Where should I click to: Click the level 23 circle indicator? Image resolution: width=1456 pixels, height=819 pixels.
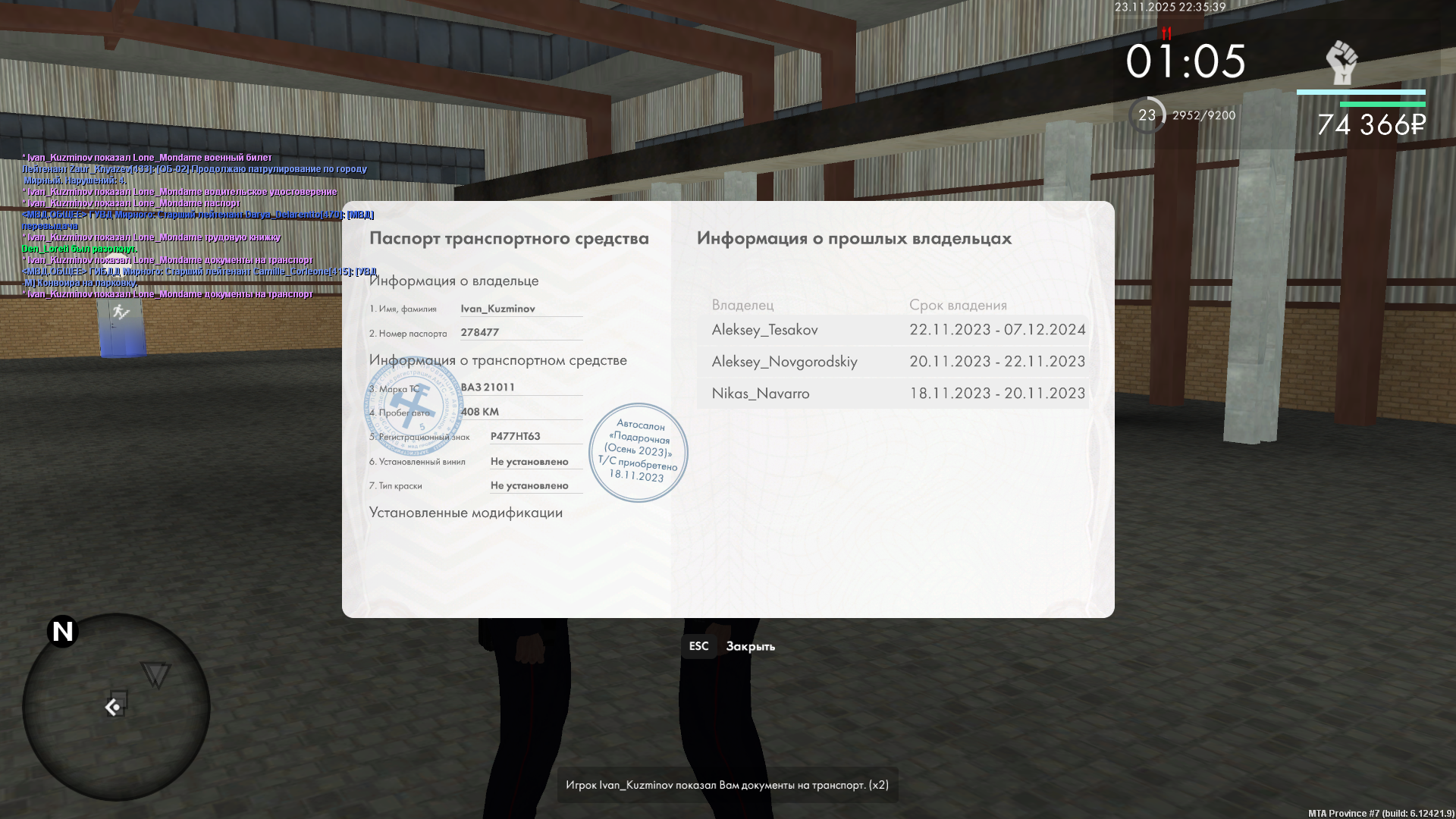click(x=1147, y=115)
